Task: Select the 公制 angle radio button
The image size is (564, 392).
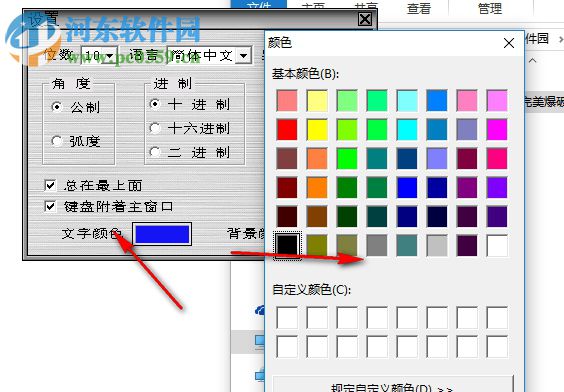Action: pos(57,107)
